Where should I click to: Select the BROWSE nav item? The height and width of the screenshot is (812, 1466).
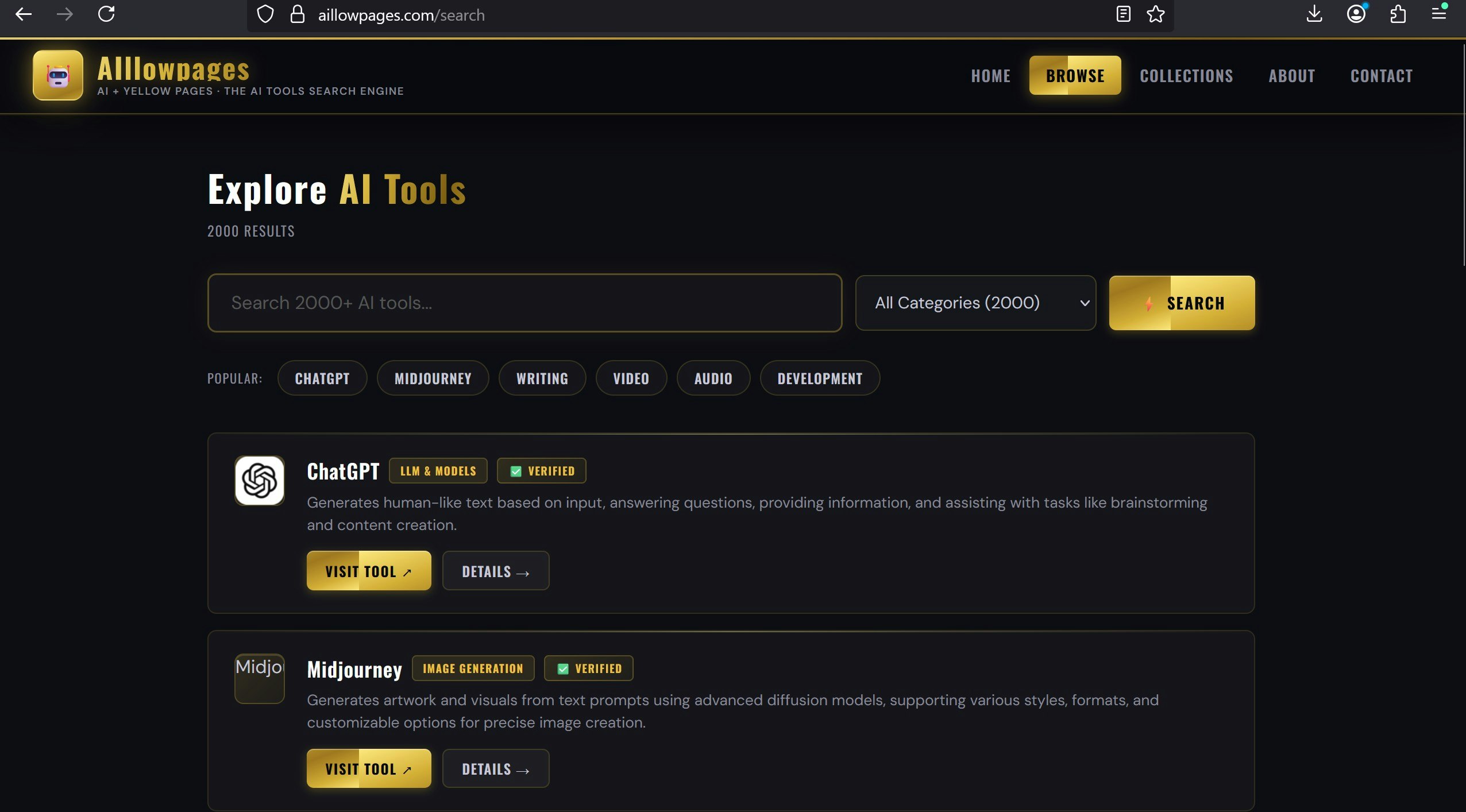click(x=1075, y=75)
